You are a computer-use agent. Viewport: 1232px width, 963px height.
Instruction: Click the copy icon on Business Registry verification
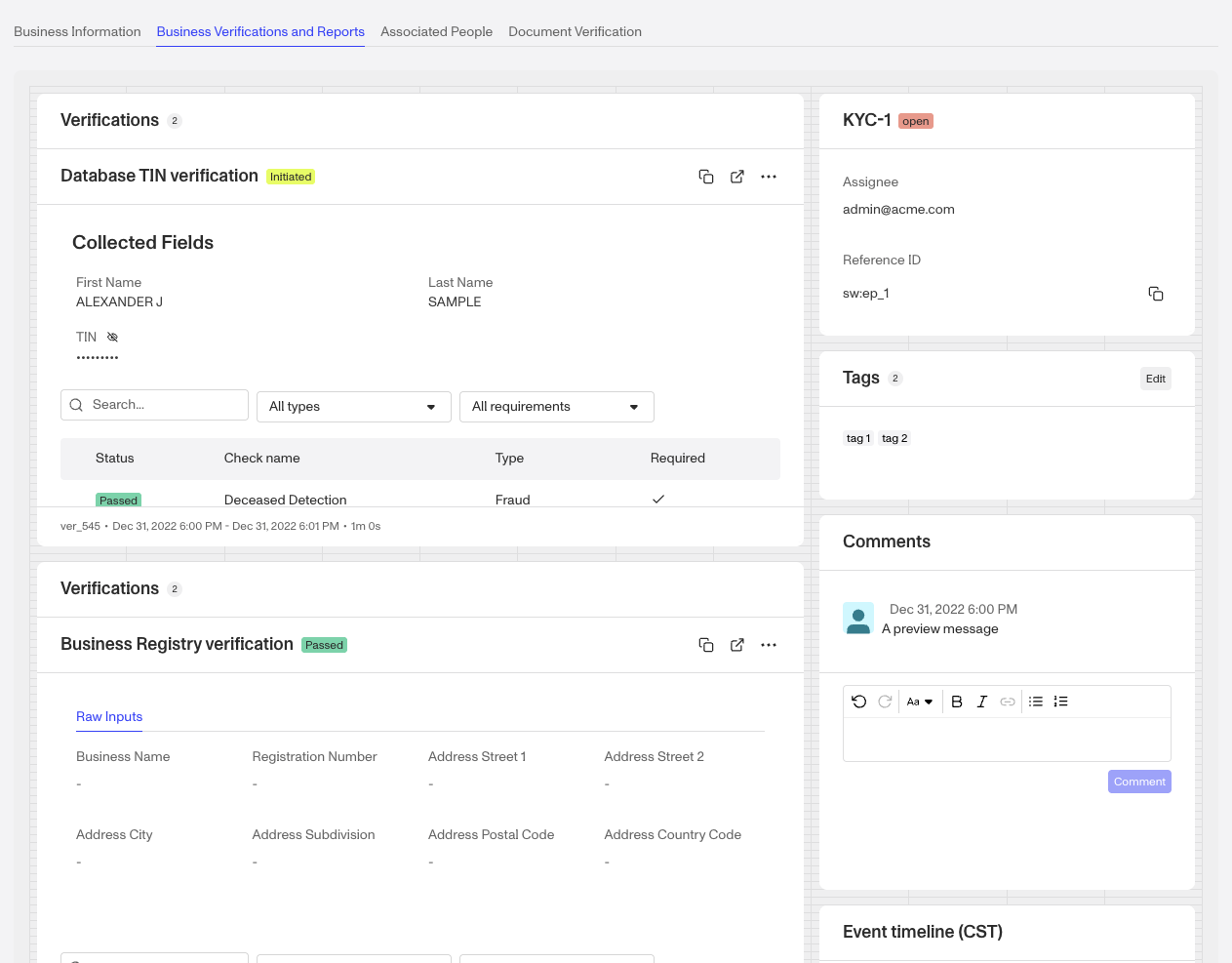[x=706, y=645]
